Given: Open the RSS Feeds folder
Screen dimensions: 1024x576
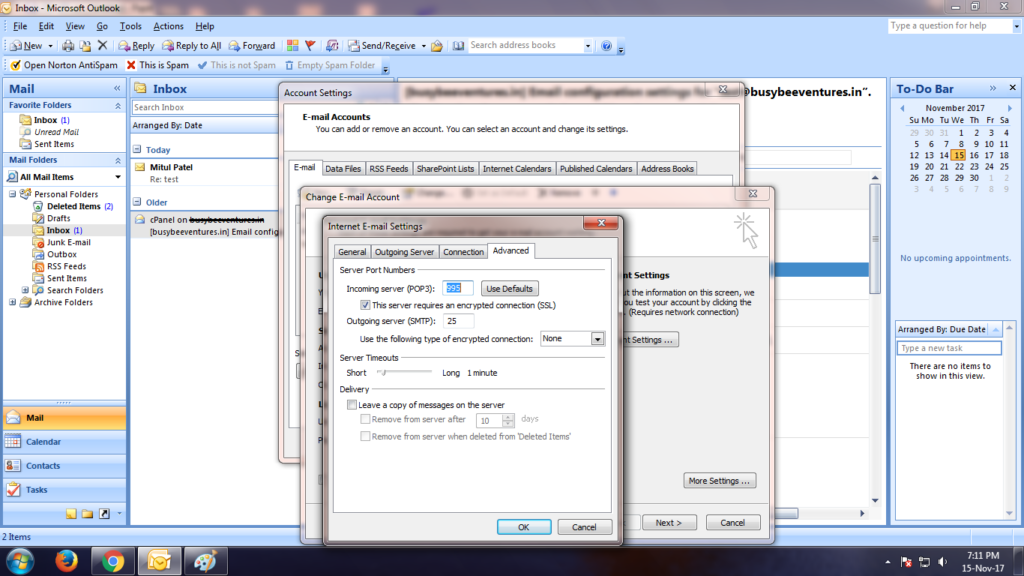Looking at the screenshot, I should click(66, 266).
